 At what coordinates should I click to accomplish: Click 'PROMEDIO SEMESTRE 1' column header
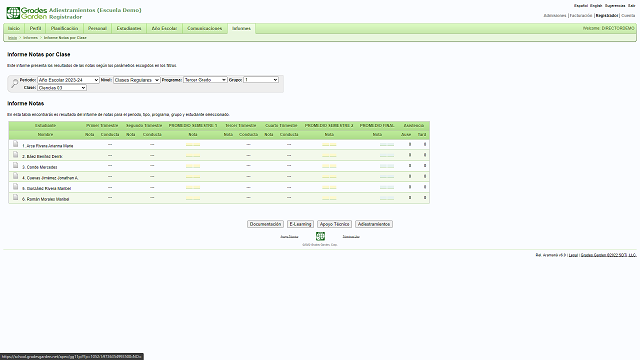tap(193, 125)
